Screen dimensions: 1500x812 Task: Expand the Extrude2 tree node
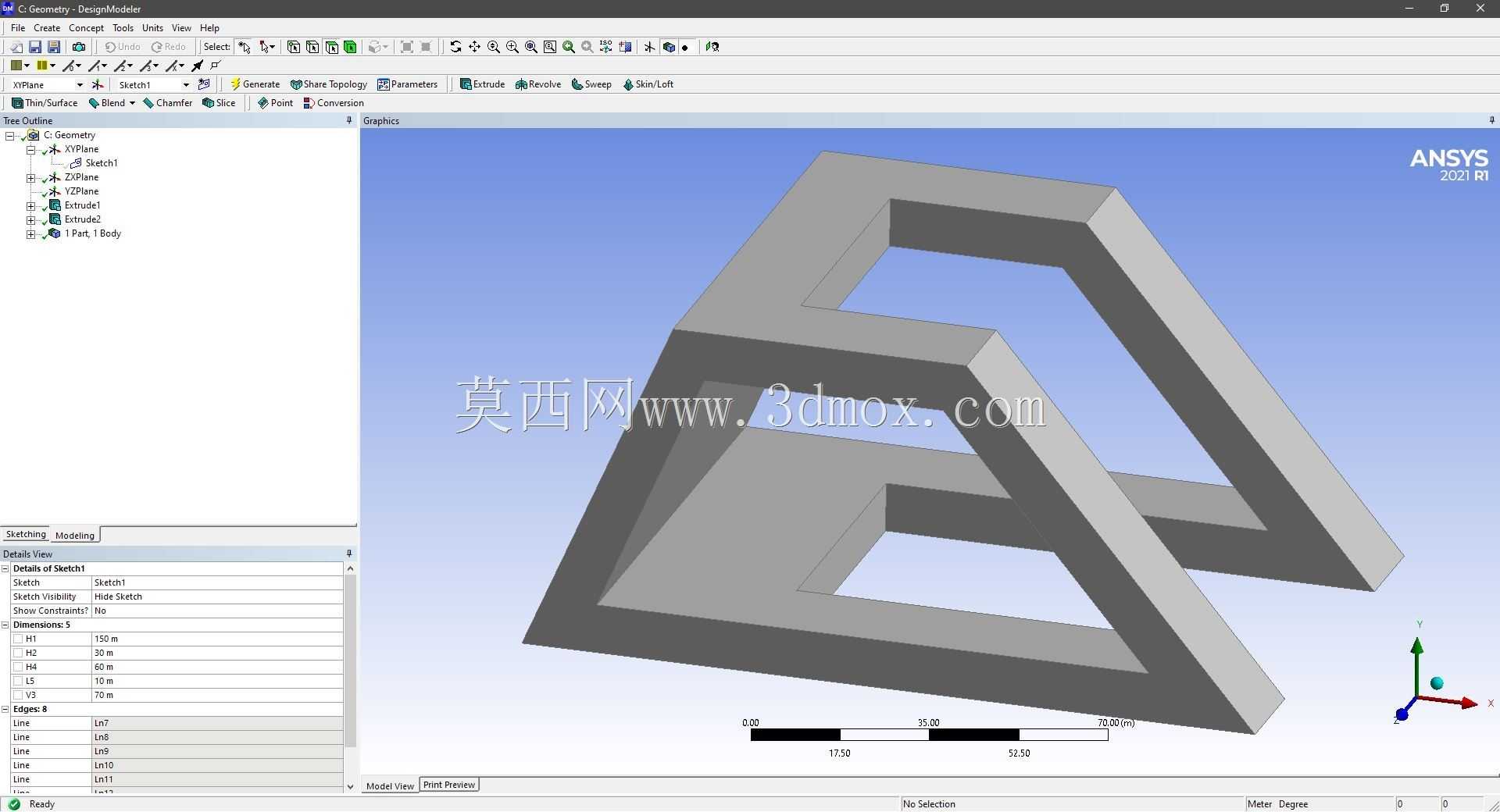tap(30, 220)
